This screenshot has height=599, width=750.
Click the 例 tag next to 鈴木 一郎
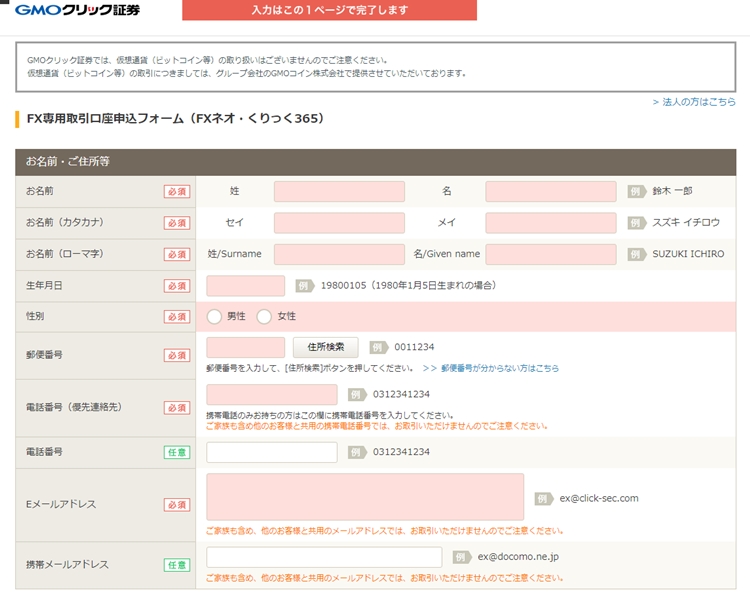pyautogui.click(x=636, y=191)
